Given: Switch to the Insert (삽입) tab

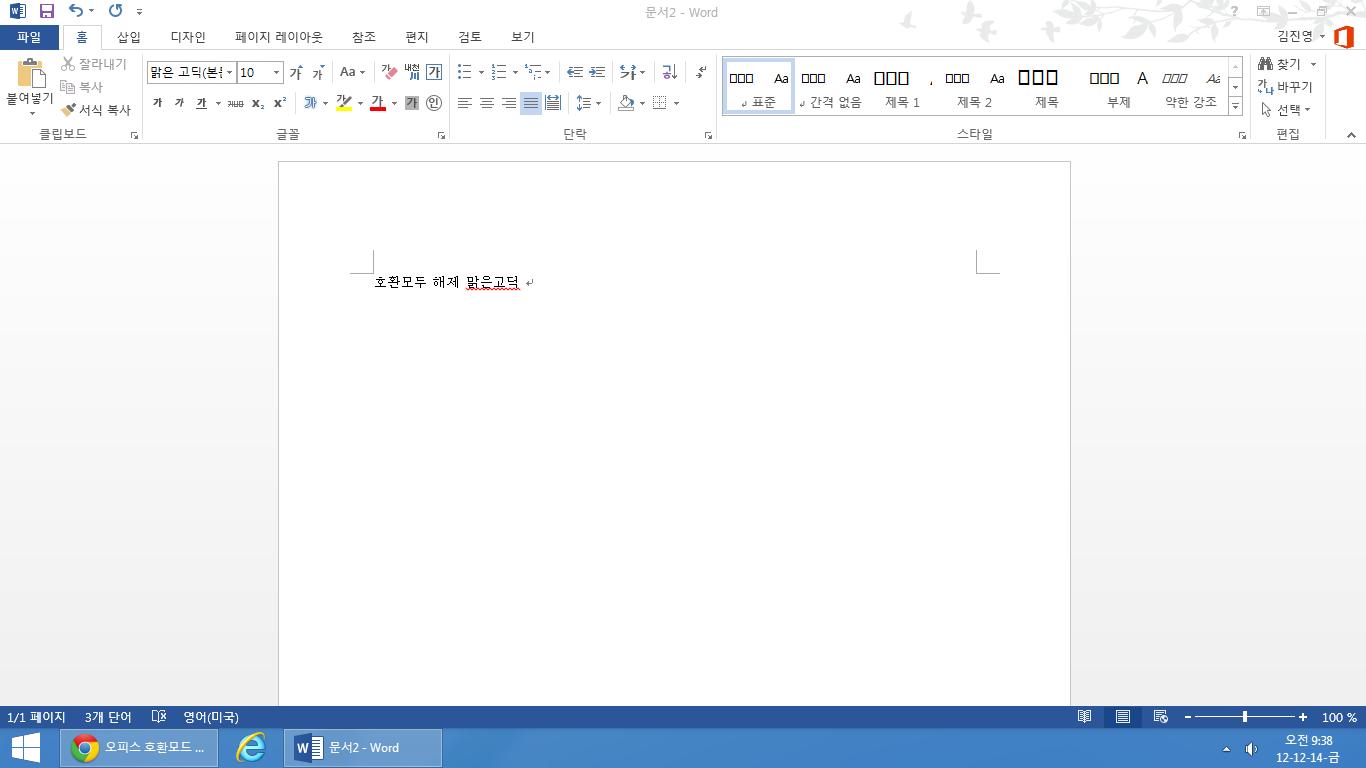Looking at the screenshot, I should [129, 37].
